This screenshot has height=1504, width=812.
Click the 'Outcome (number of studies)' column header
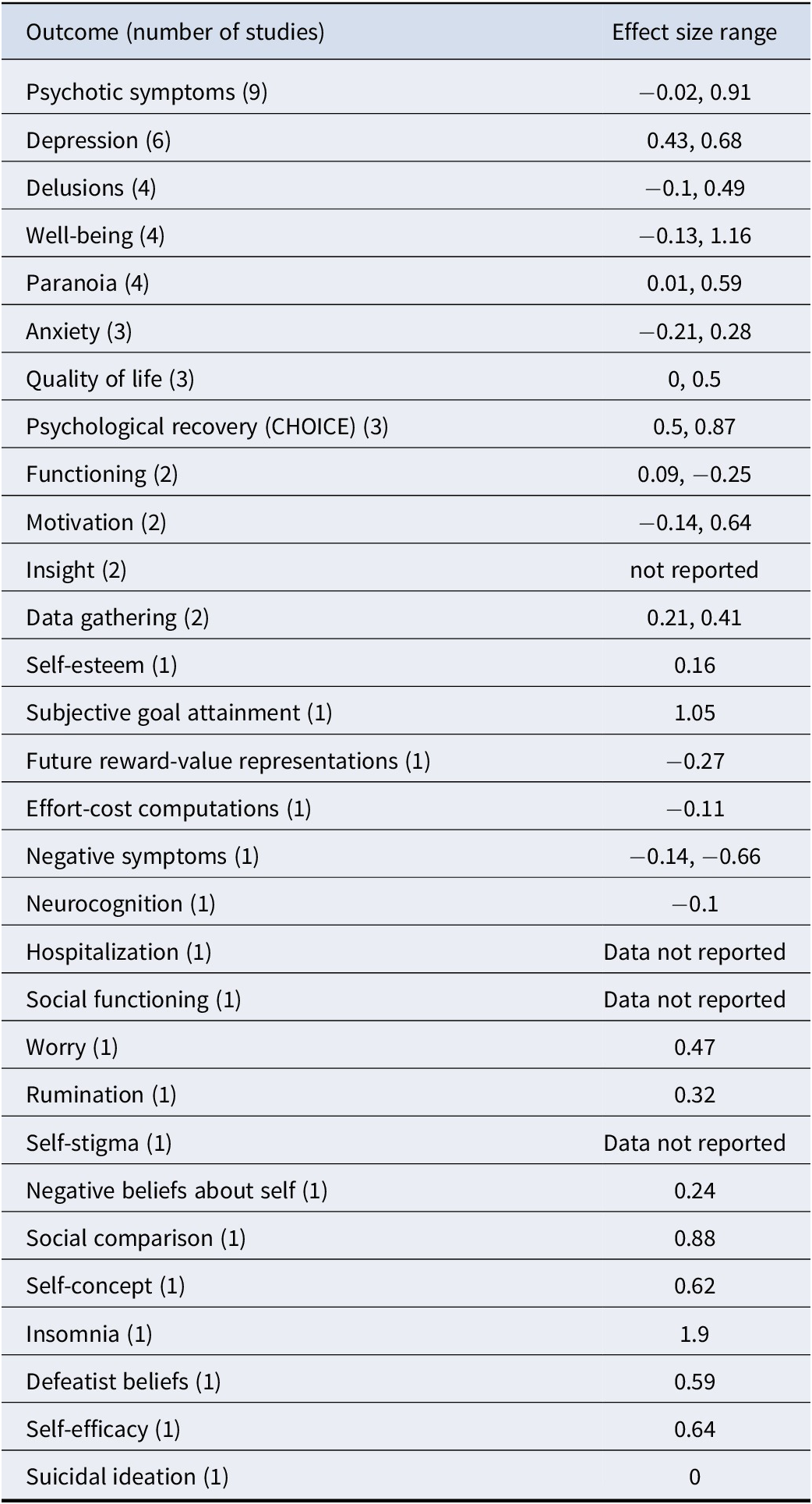click(x=175, y=32)
